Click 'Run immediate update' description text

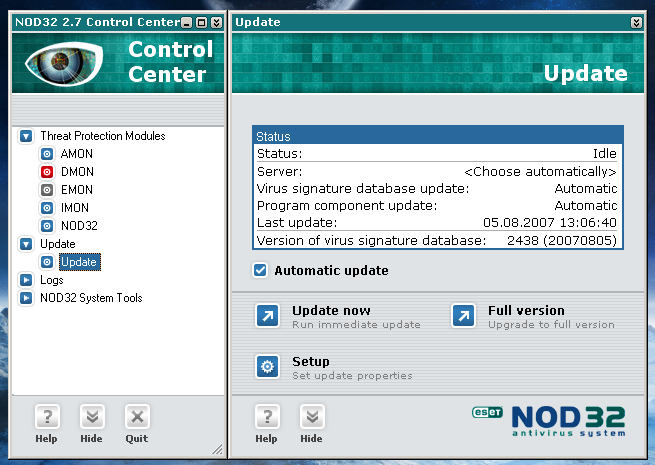356,325
